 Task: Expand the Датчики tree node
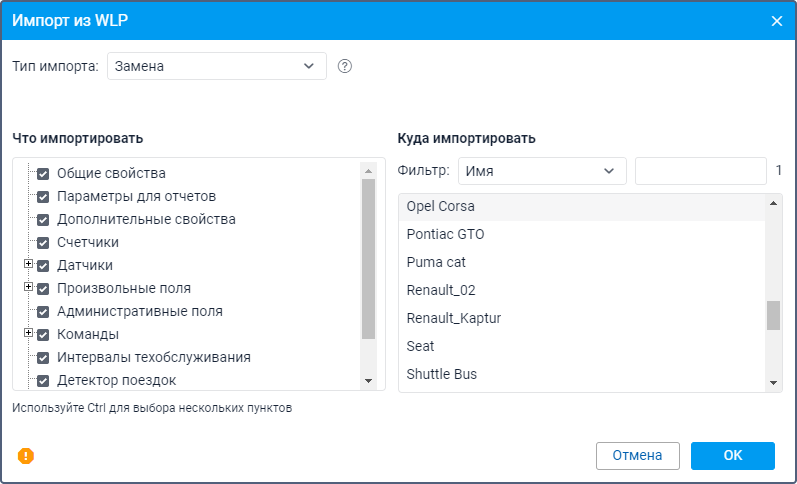pyautogui.click(x=29, y=265)
